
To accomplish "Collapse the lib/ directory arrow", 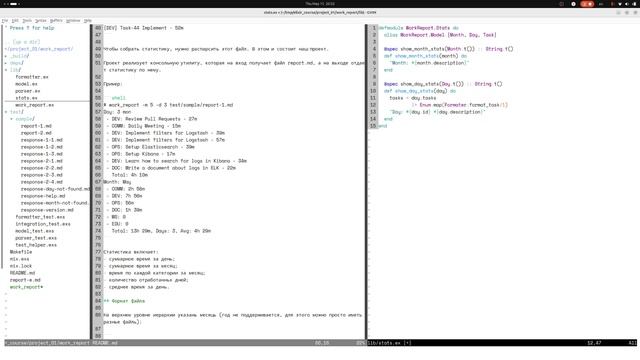I will pos(6,70).
